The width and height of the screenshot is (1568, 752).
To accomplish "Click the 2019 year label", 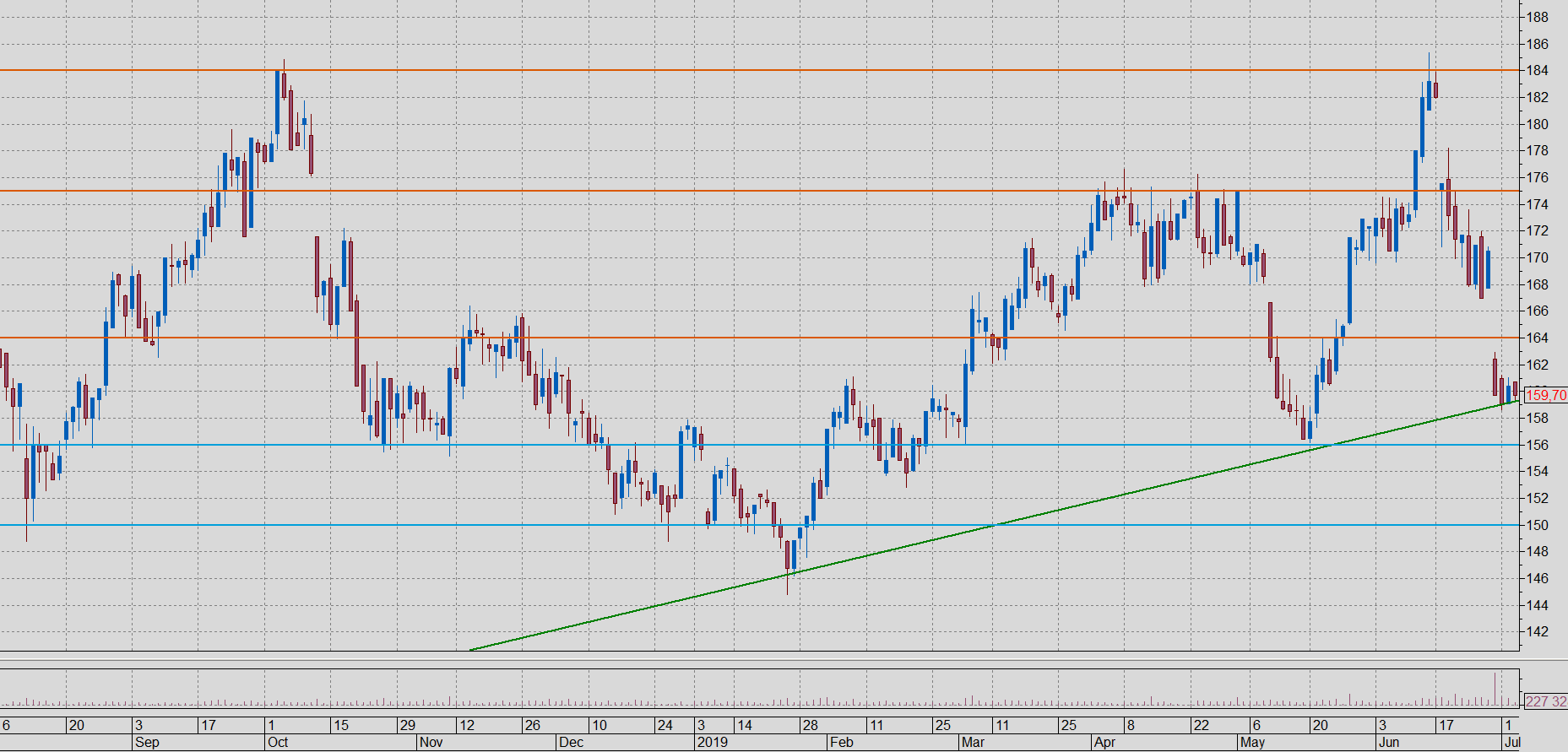I will click(x=712, y=742).
